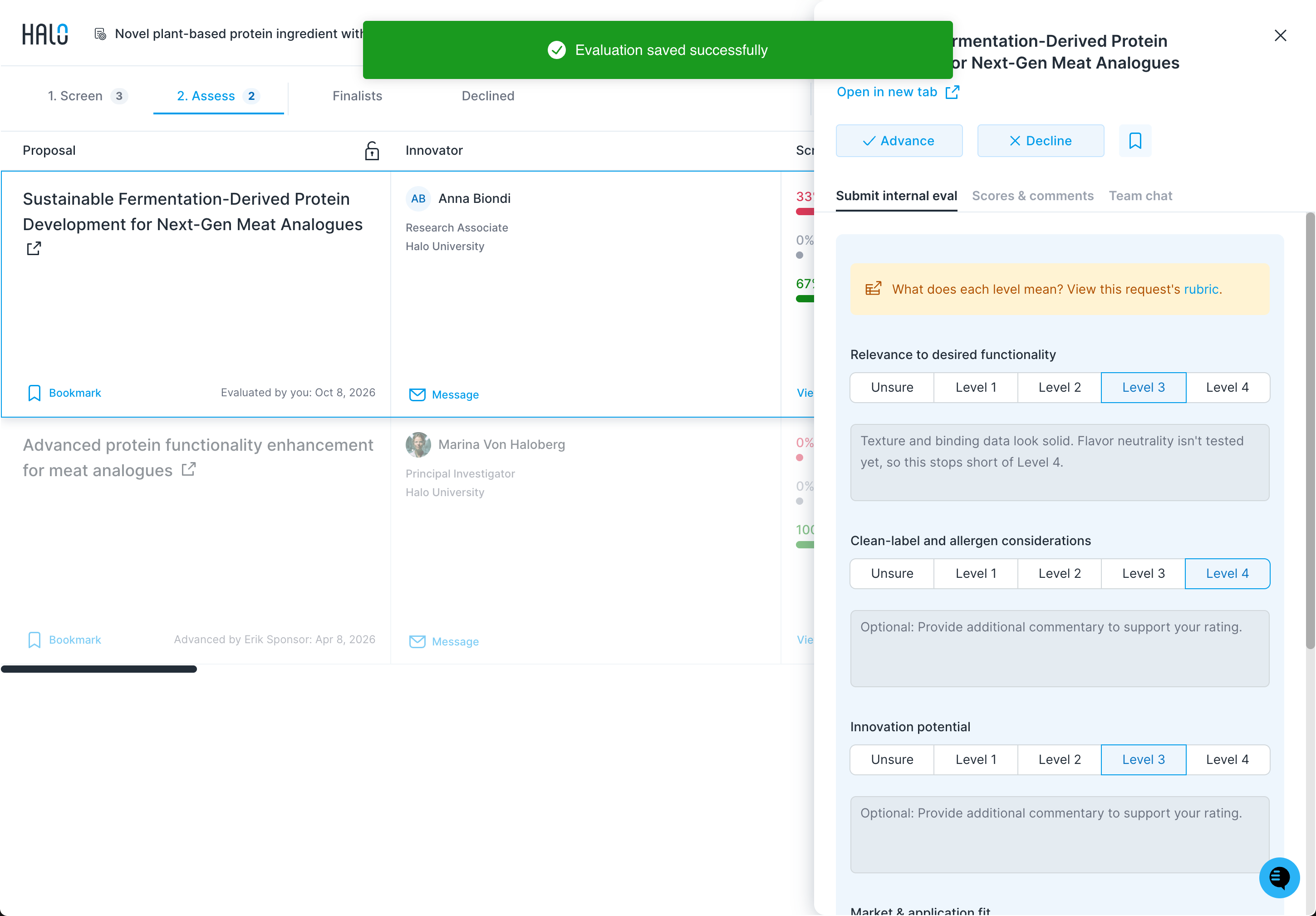The height and width of the screenshot is (916, 1316).
Task: Select Unsure for Relevance to desired functionality
Action: tap(892, 388)
